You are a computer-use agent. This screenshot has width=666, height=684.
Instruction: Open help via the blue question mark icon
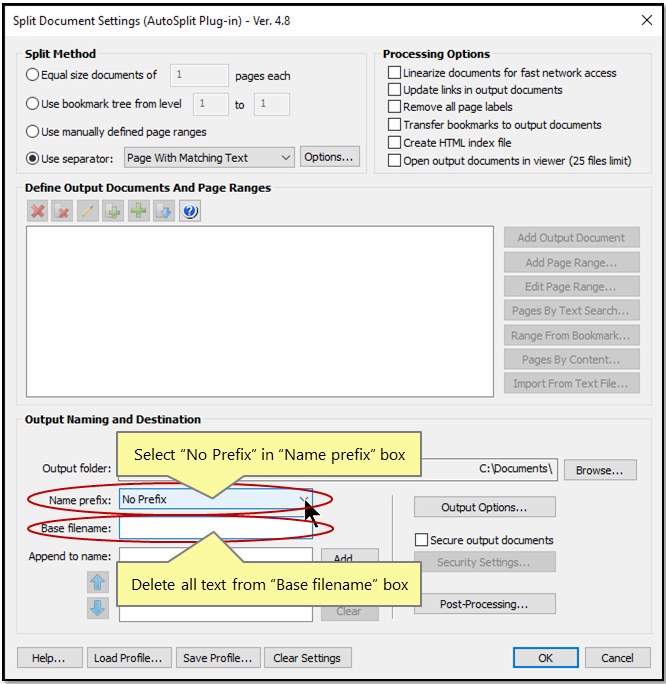[190, 212]
